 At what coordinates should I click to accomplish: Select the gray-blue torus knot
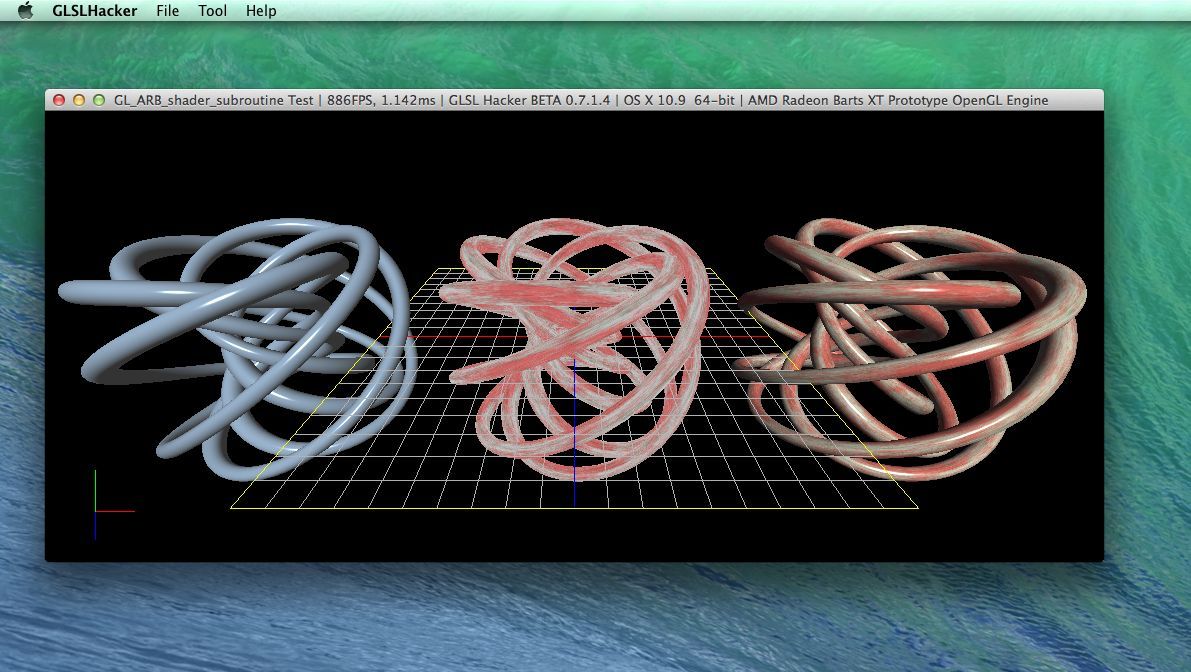(237, 349)
